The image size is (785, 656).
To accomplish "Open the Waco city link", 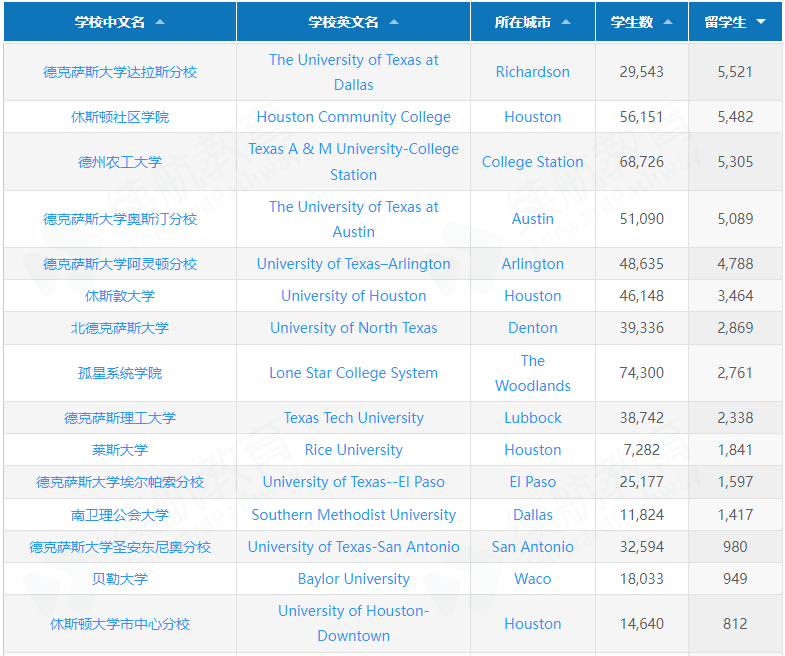I will 533,579.
